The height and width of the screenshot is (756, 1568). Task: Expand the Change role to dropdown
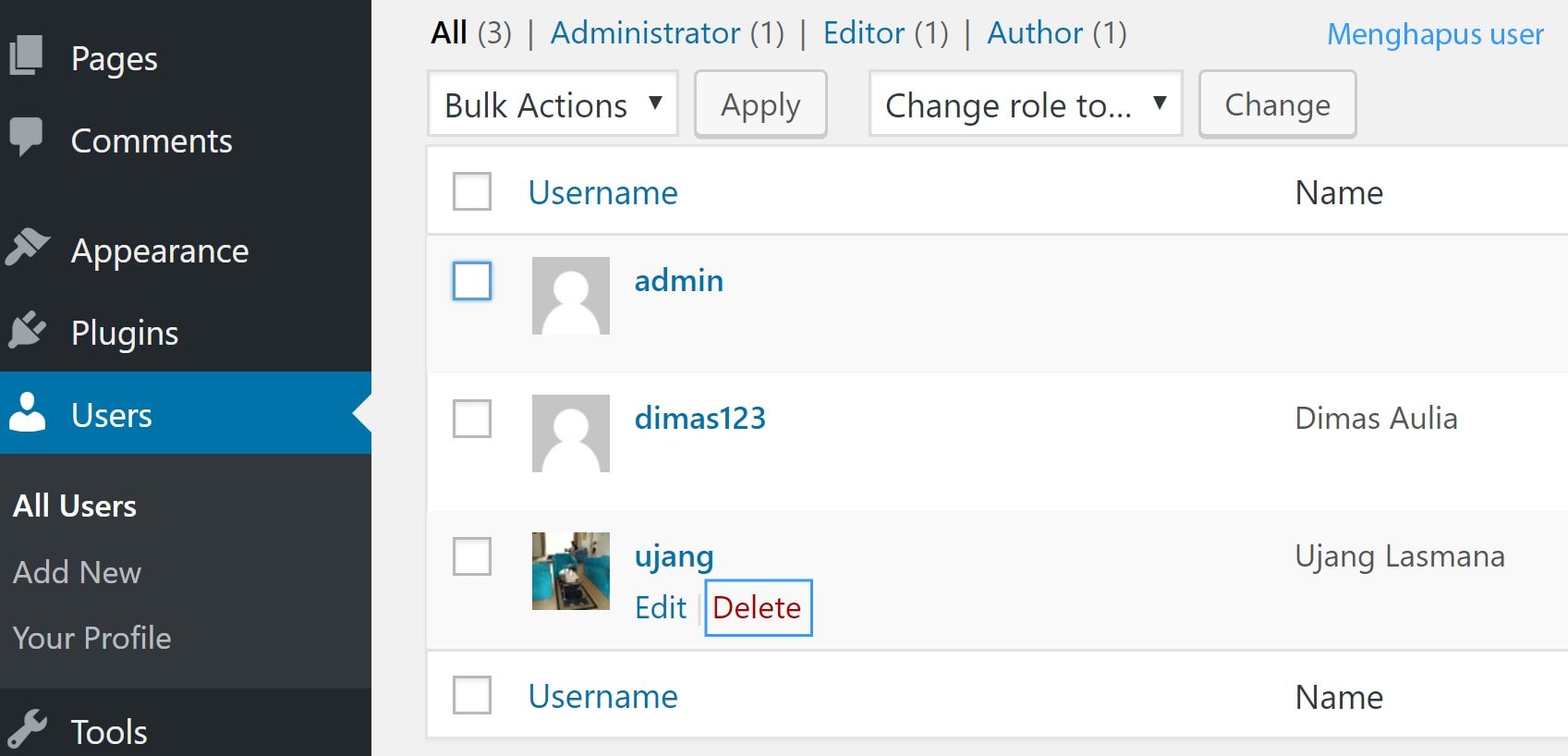(1025, 104)
